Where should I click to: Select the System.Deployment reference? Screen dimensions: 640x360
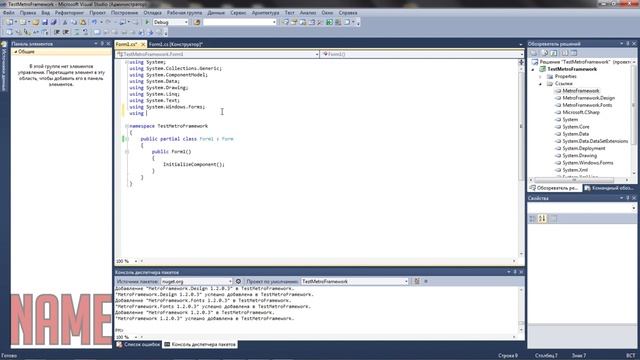coord(584,149)
